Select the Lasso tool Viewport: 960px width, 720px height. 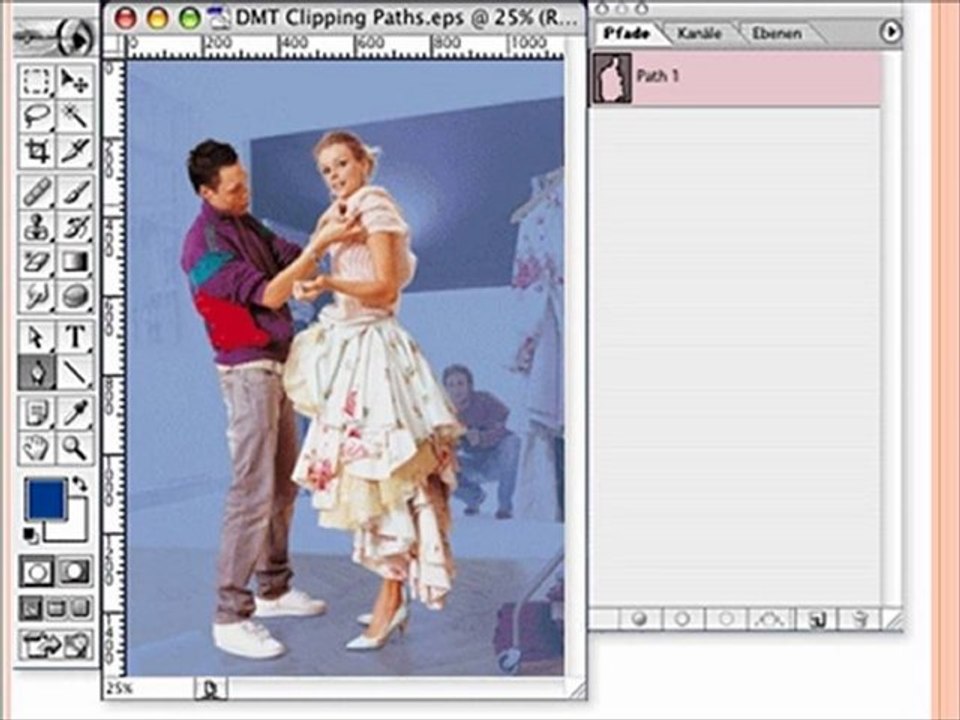[x=37, y=115]
